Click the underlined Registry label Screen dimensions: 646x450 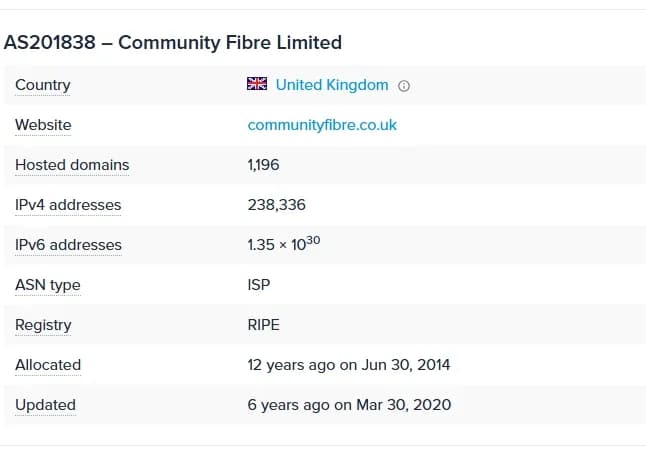tap(43, 325)
